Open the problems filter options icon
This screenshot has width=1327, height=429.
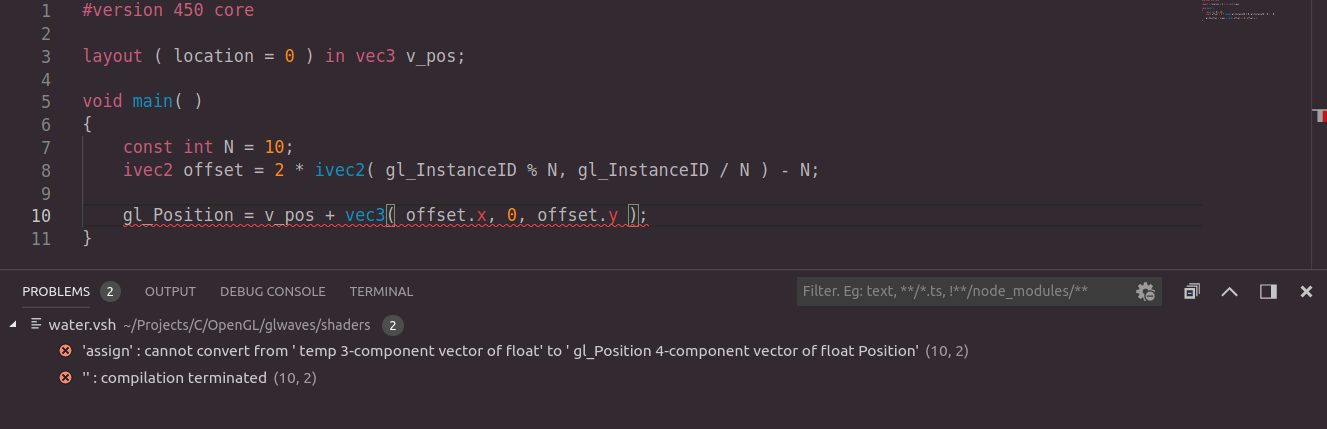coord(1145,292)
